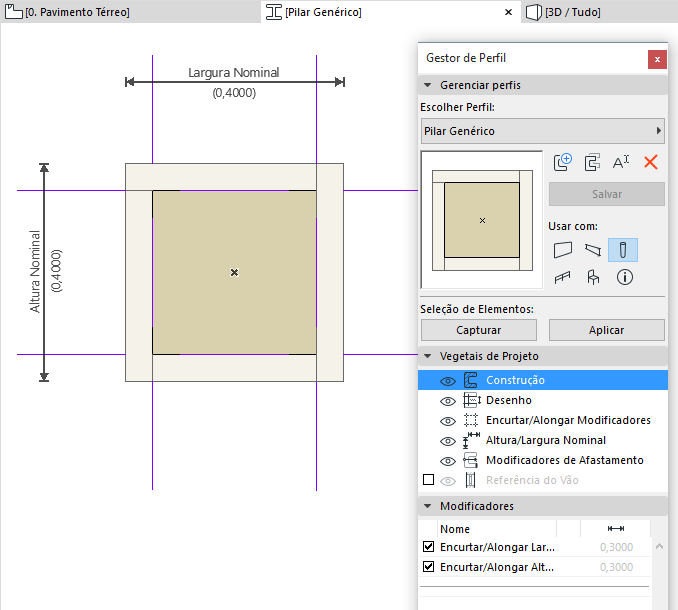Select Altura/Largura Nominal row

543,440
